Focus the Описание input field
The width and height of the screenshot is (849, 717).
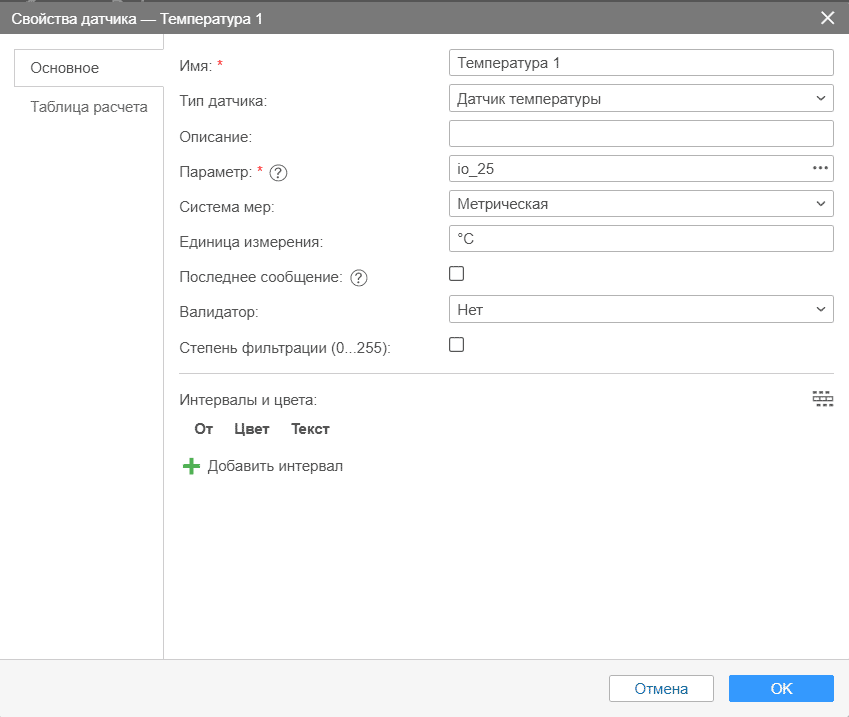pos(641,133)
